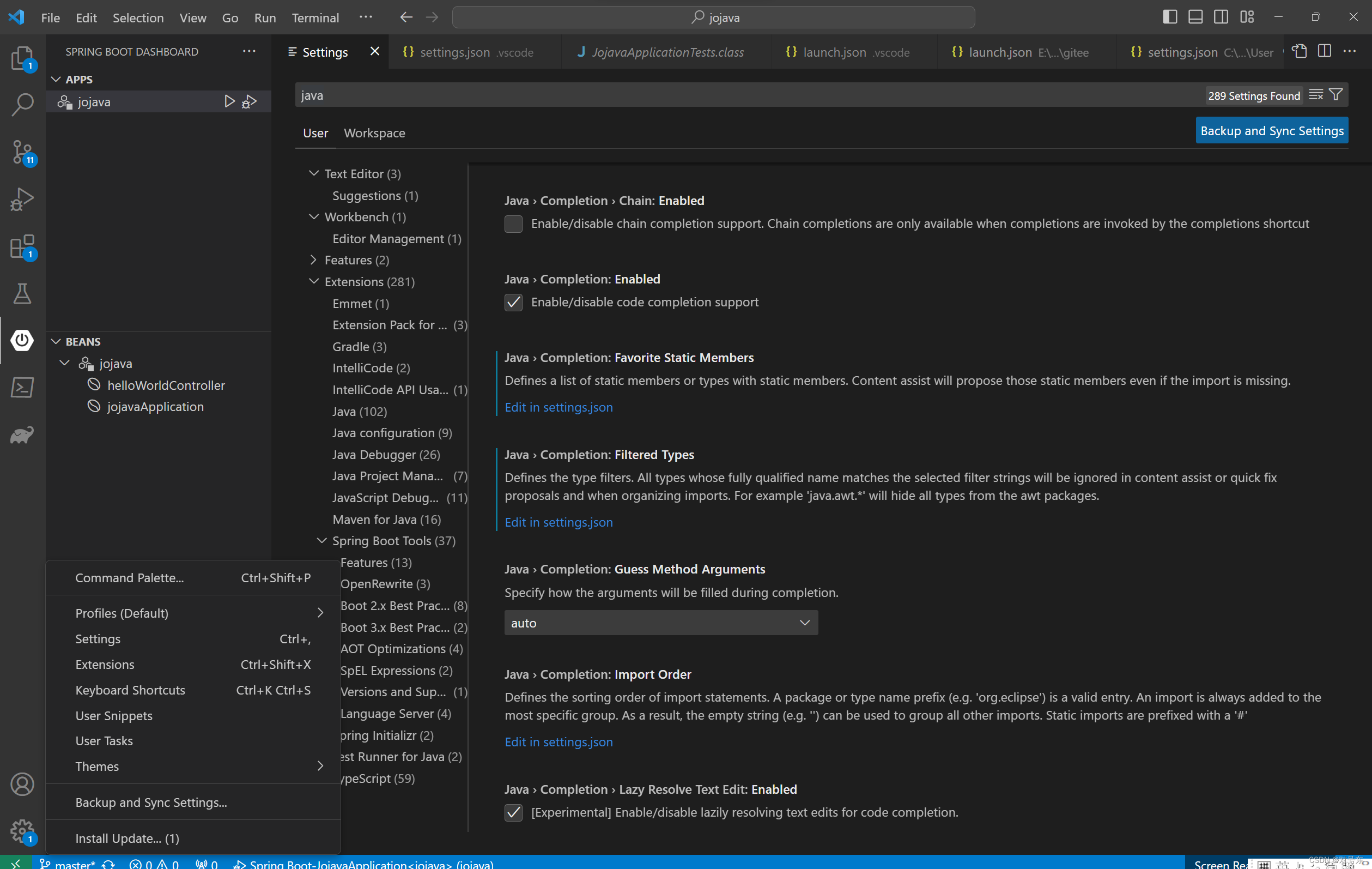
Task: Collapse the BEANS section
Action: (56, 341)
